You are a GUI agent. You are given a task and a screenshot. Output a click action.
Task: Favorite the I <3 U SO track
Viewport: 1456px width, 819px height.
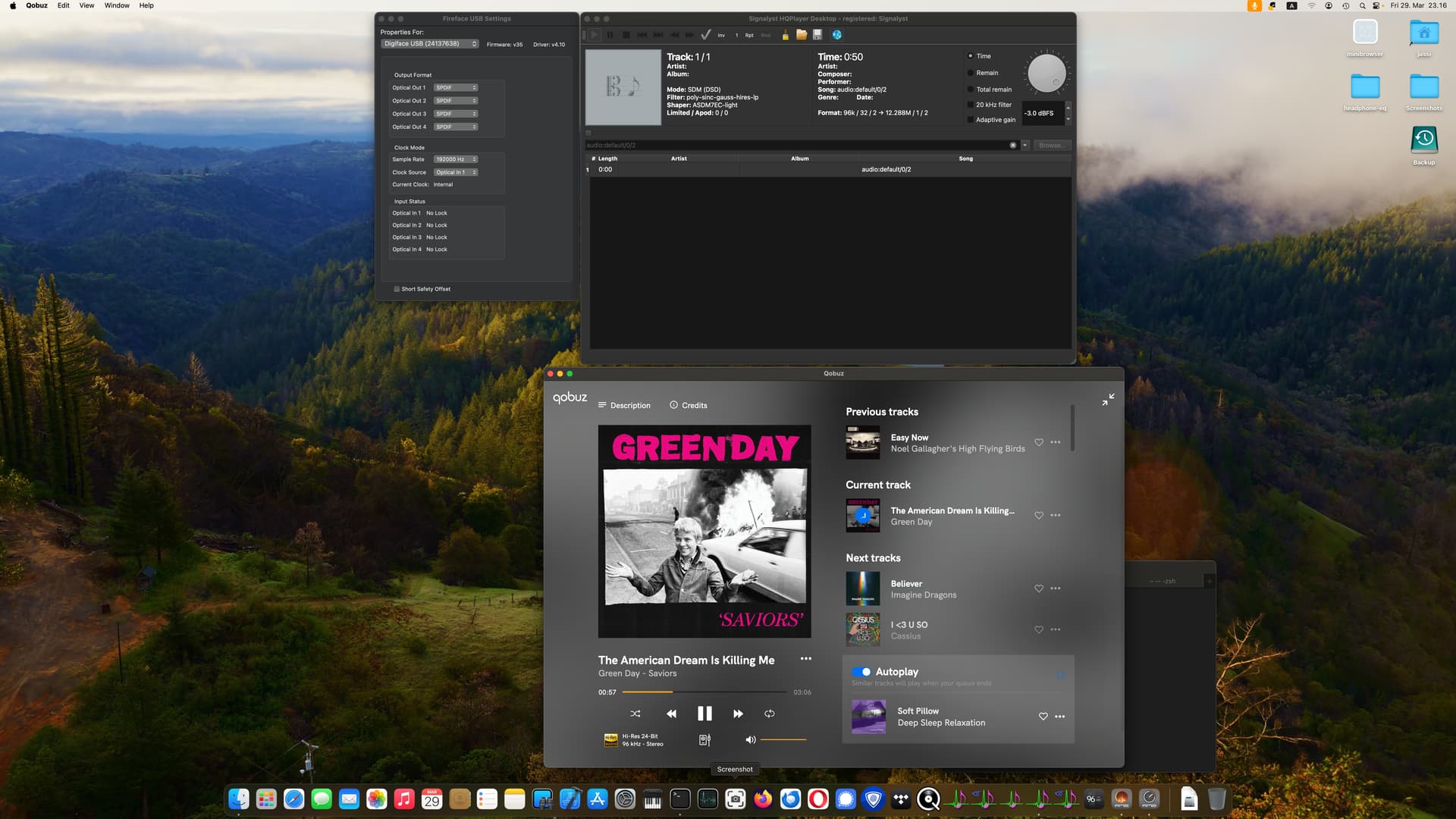point(1039,629)
